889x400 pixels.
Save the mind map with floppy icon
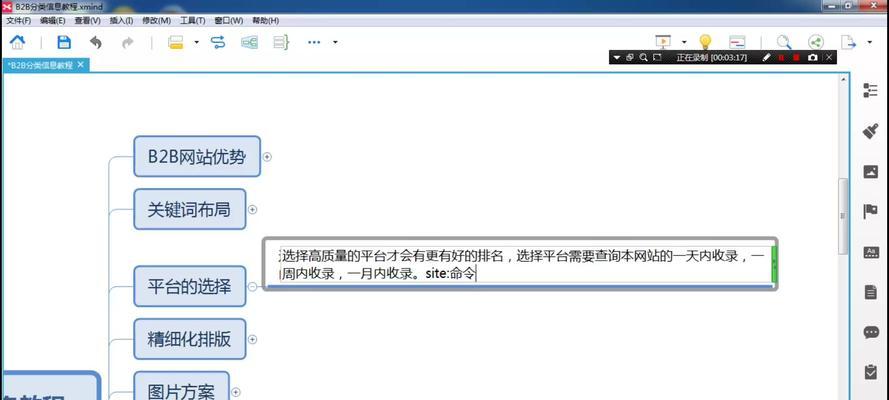(64, 42)
